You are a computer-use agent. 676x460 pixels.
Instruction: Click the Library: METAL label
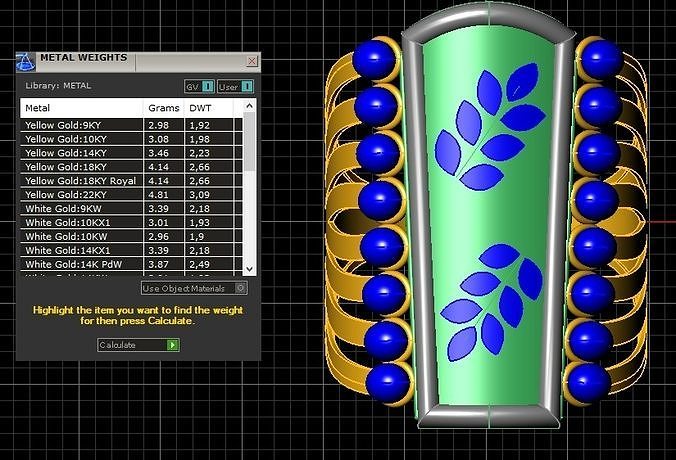point(58,85)
